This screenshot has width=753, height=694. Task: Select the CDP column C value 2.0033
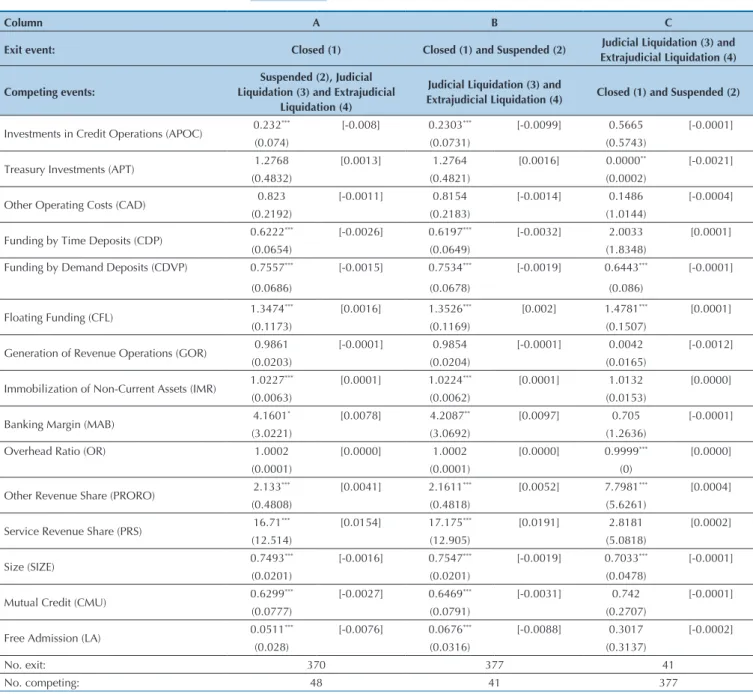(626, 231)
